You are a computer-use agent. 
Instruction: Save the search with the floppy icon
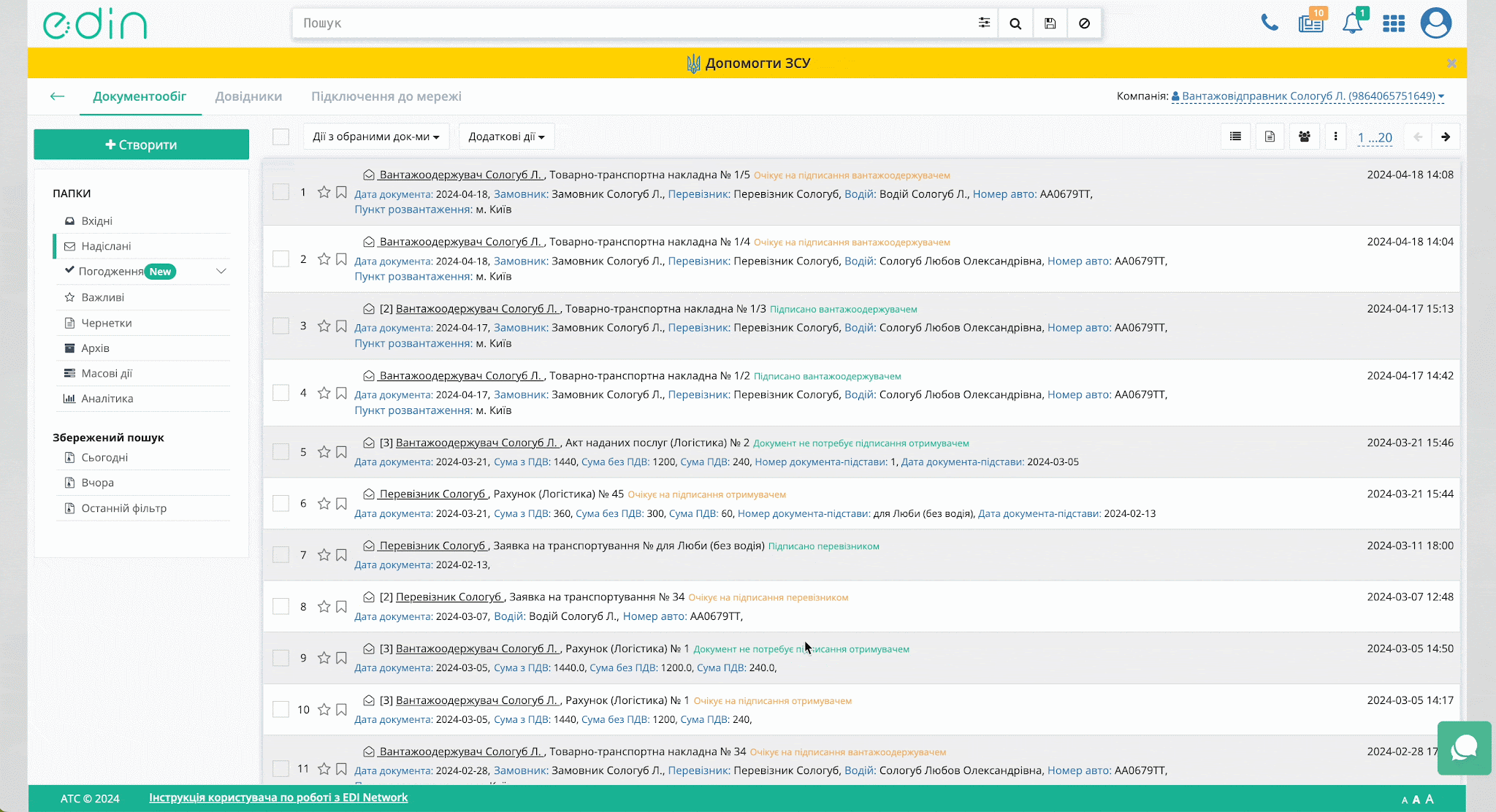[x=1050, y=23]
